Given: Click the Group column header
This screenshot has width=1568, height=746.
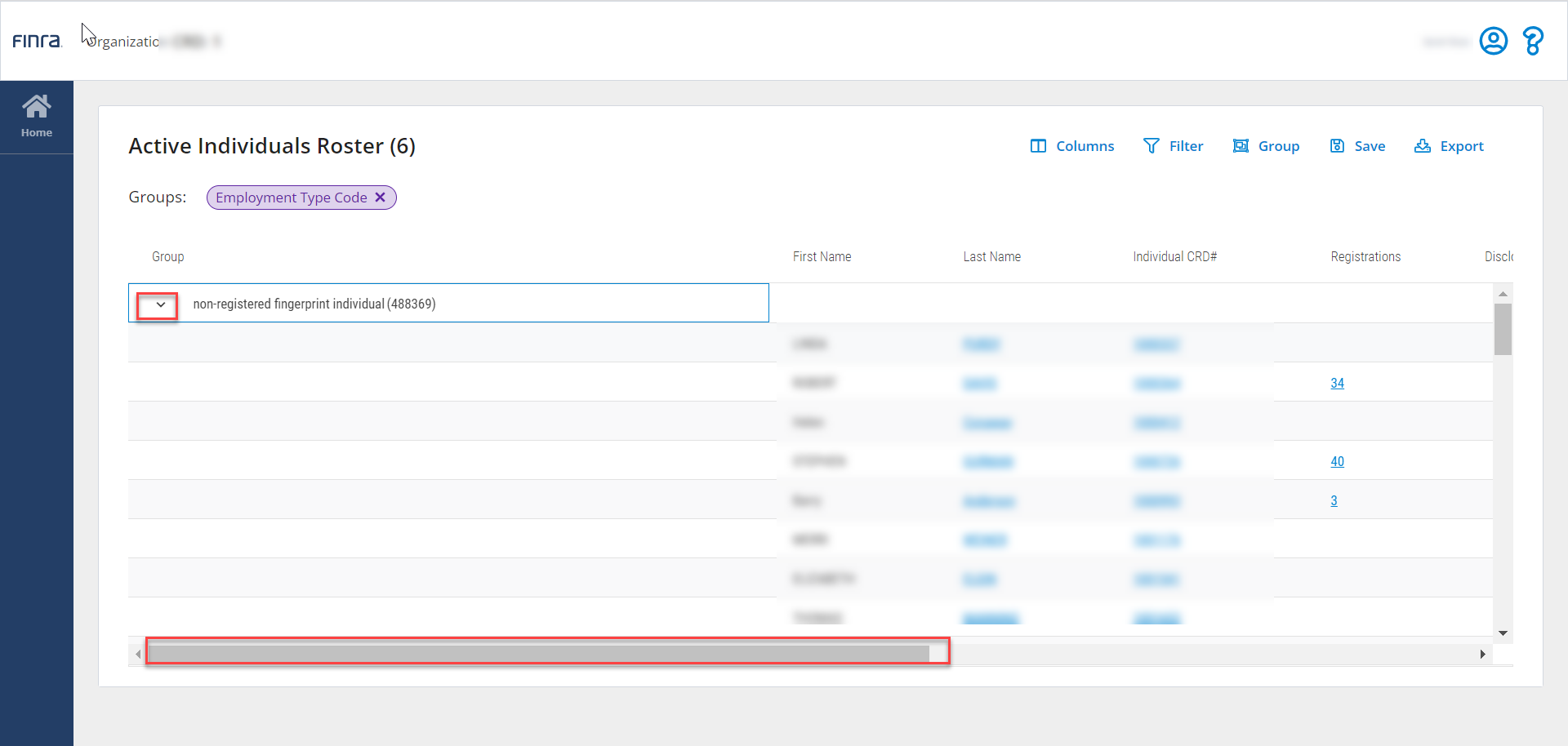Looking at the screenshot, I should pyautogui.click(x=167, y=256).
